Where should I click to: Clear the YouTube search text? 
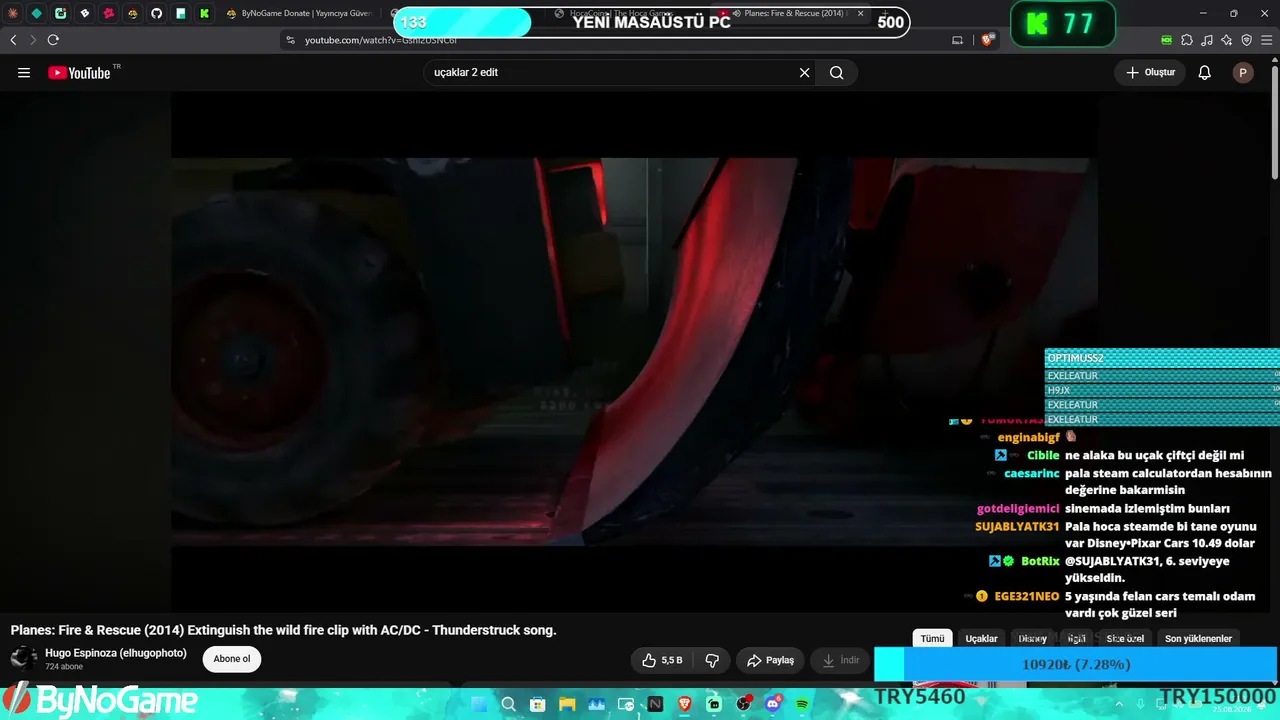(x=804, y=72)
